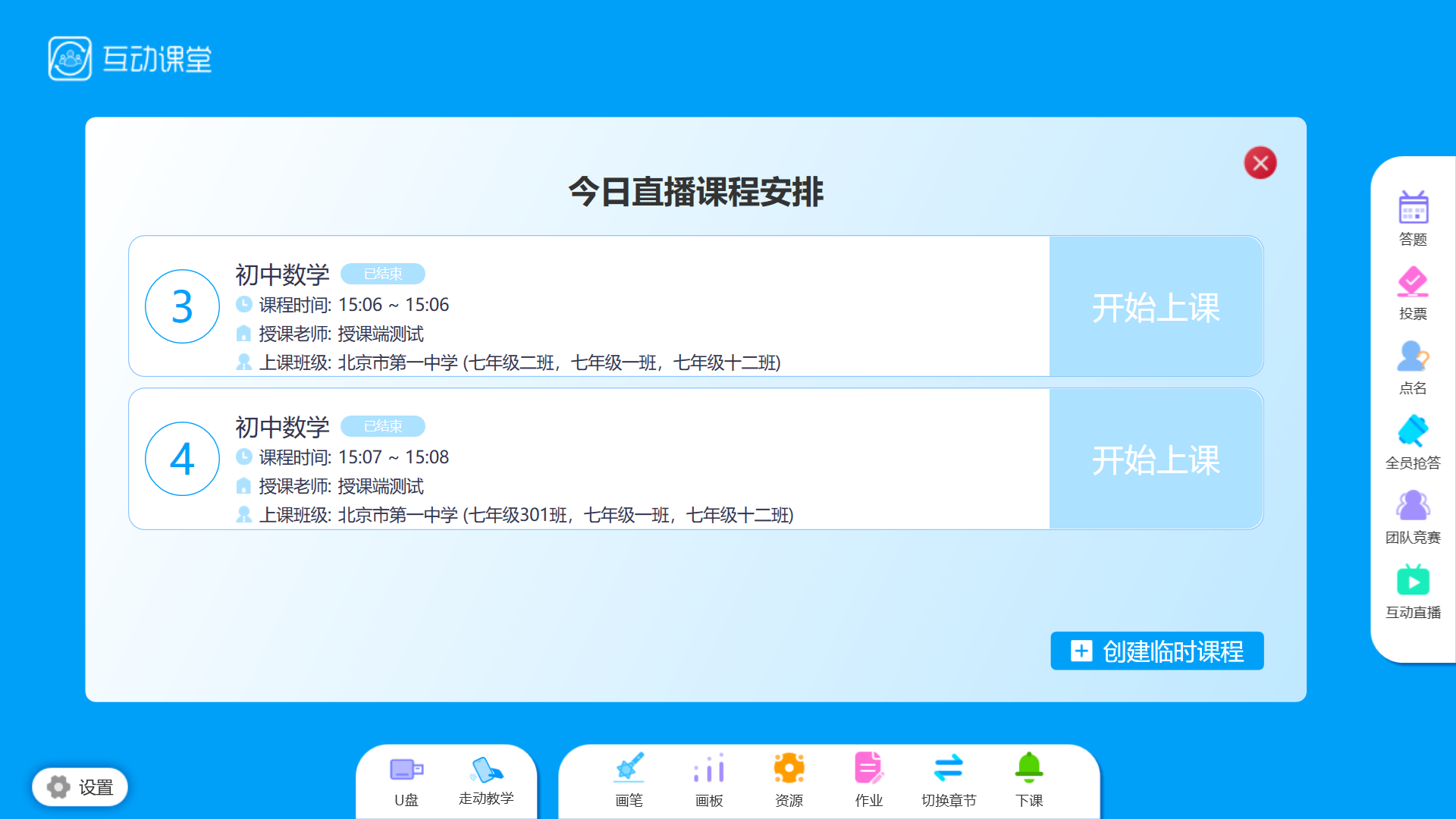Open 互动直播 live broadcast
This screenshot has width=1456, height=819.
1413,591
